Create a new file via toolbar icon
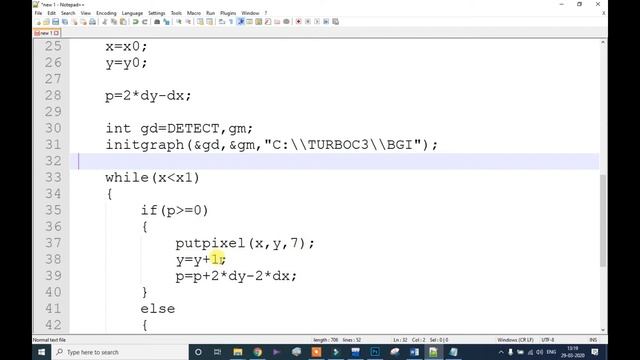This screenshot has height=360, width=640. point(37,22)
